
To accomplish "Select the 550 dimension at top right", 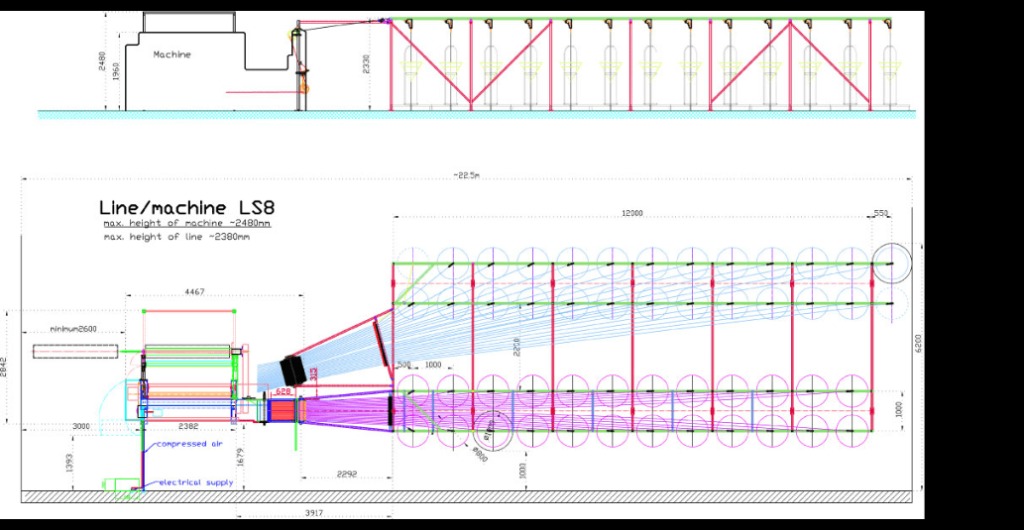I will pyautogui.click(x=881, y=214).
